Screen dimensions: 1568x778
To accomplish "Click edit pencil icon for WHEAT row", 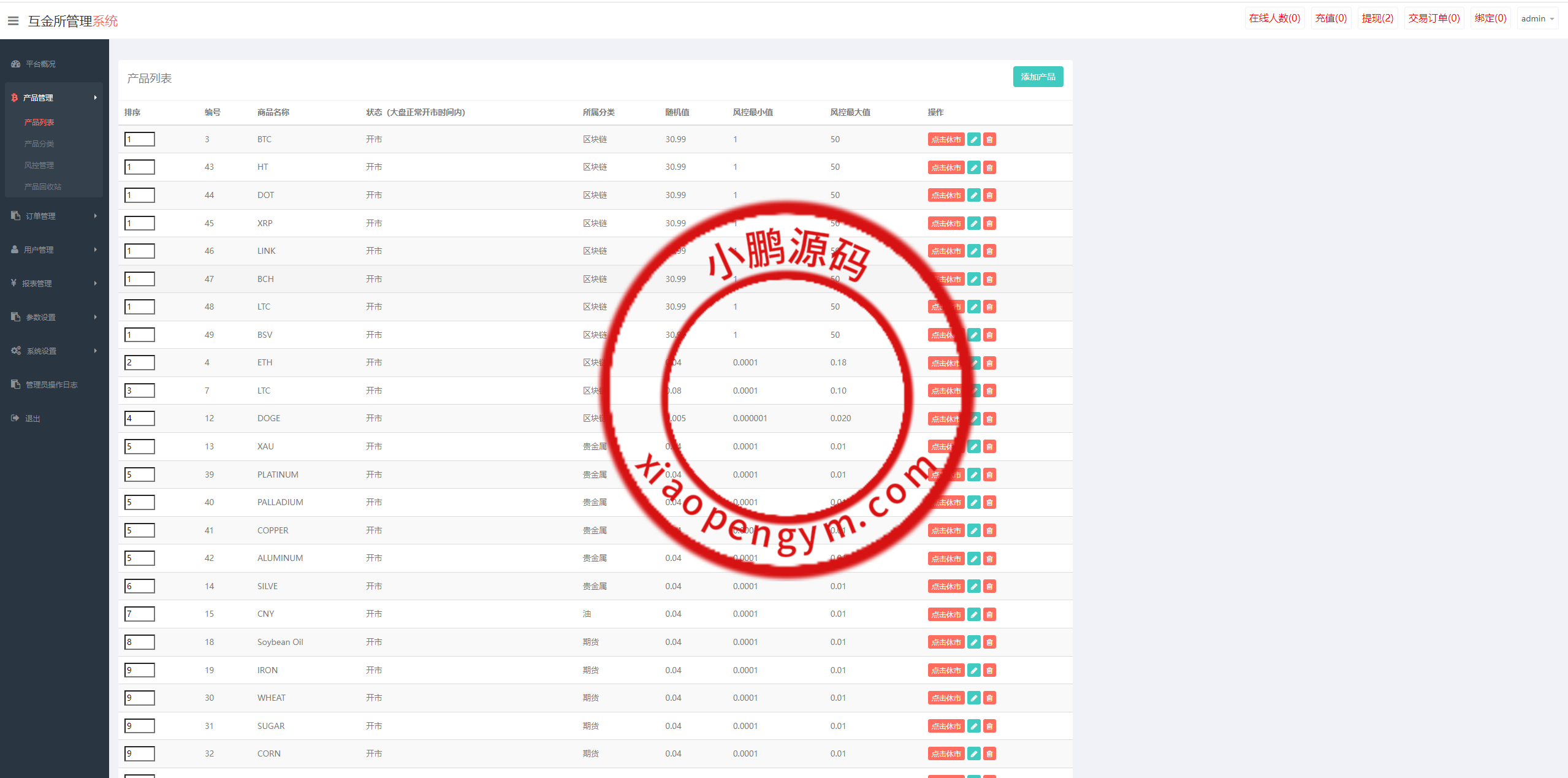I will 973,698.
